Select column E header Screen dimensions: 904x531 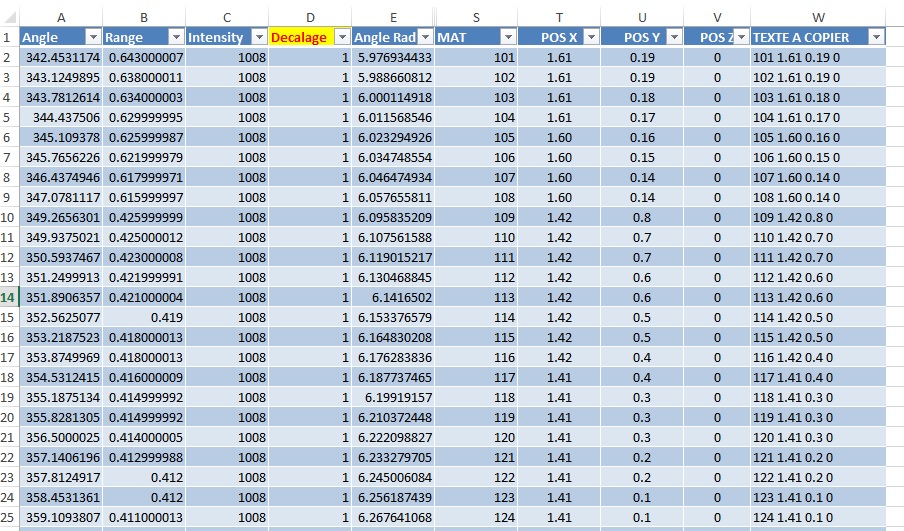point(393,17)
